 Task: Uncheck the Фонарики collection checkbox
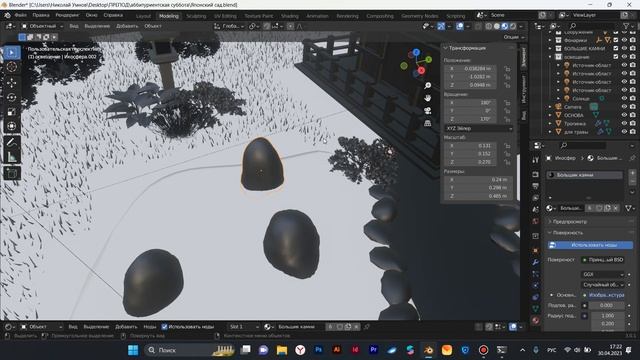click(x=616, y=40)
